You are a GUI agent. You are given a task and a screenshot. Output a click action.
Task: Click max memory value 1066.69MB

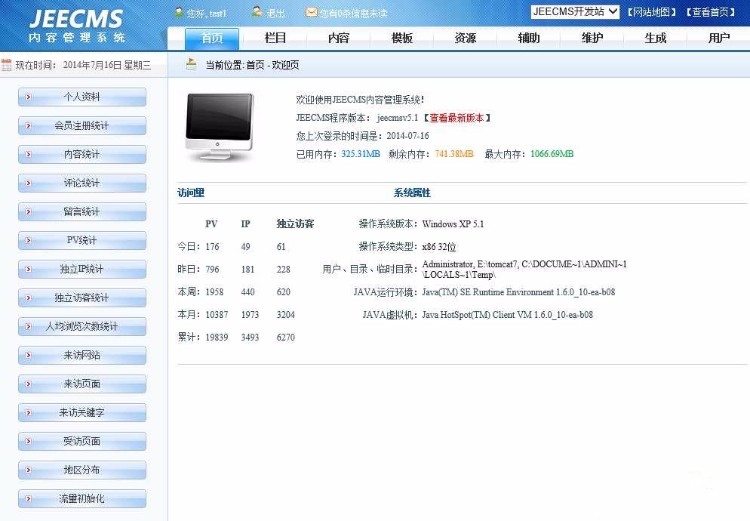(x=552, y=154)
